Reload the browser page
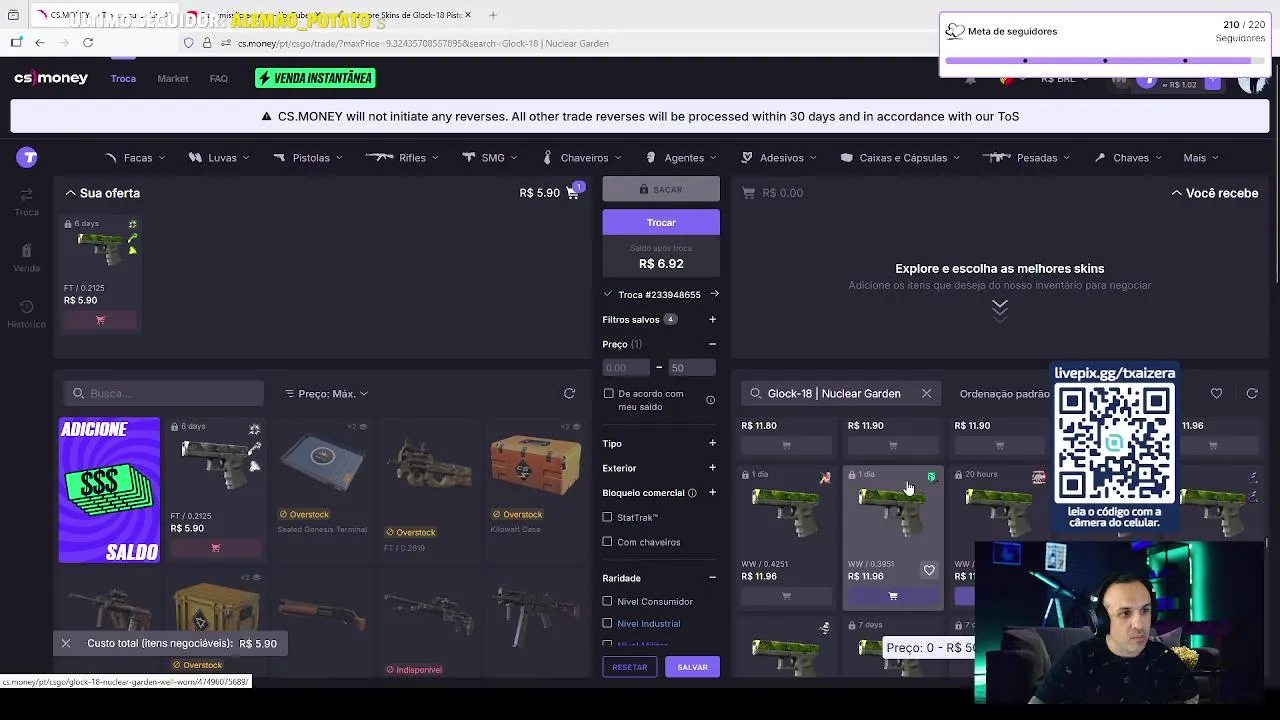Screen dimensions: 1280x720 [88, 43]
